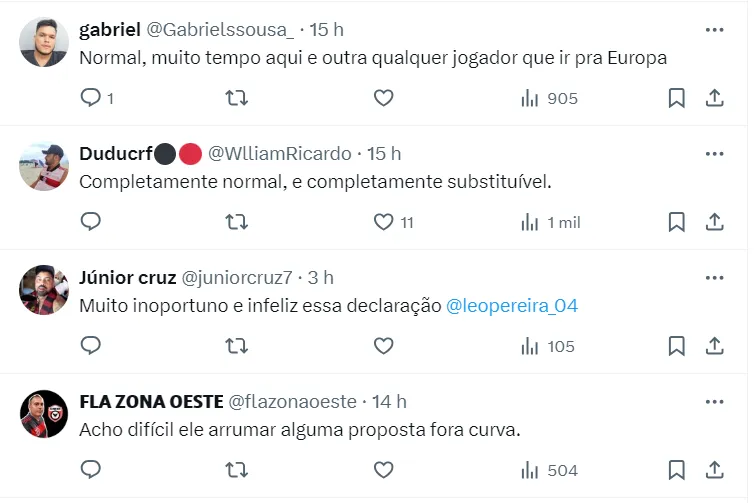This screenshot has width=754, height=503.
Task: Like Júnior cruz's tweet
Action: coord(383,346)
